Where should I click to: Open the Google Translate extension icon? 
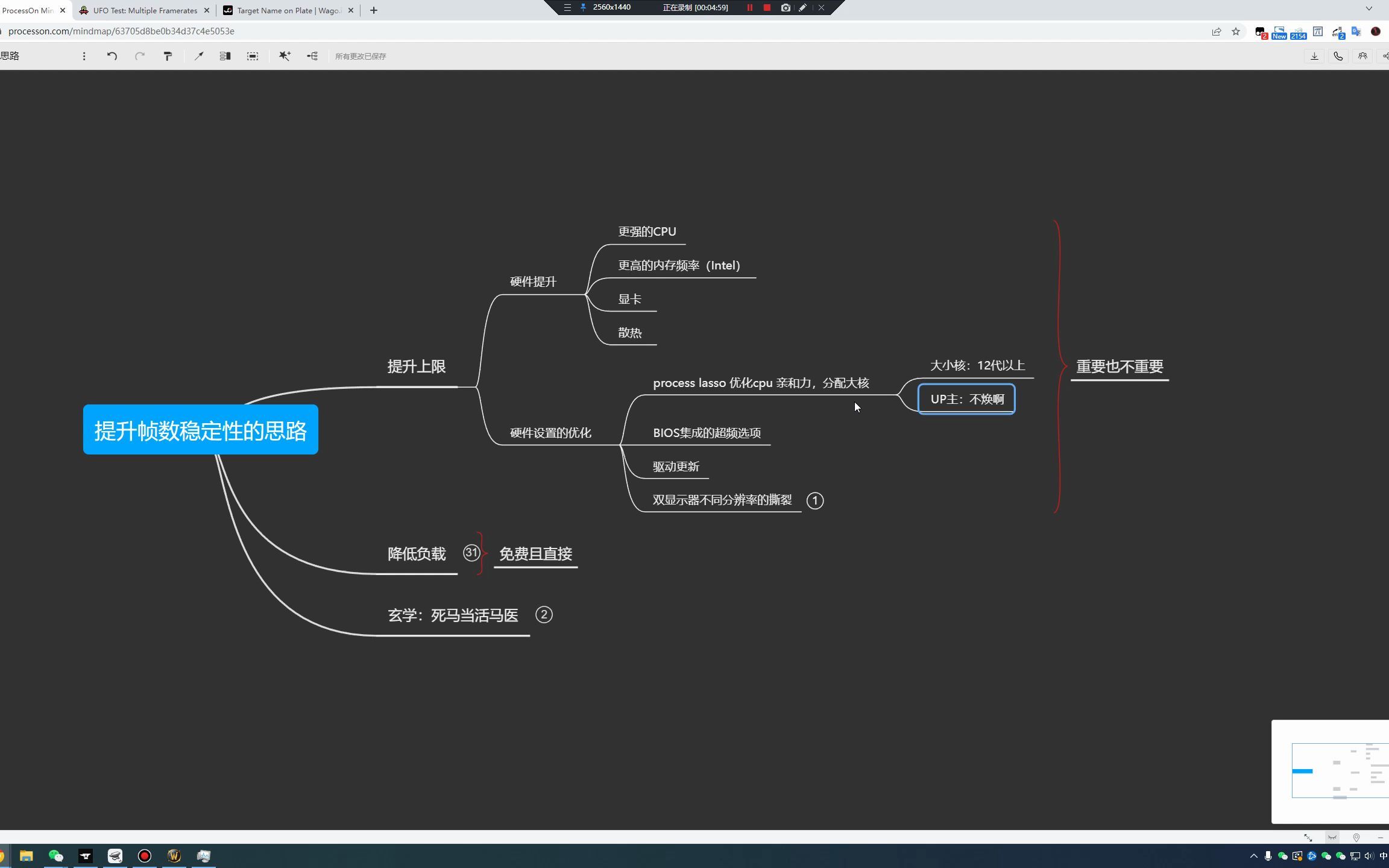[x=1356, y=31]
